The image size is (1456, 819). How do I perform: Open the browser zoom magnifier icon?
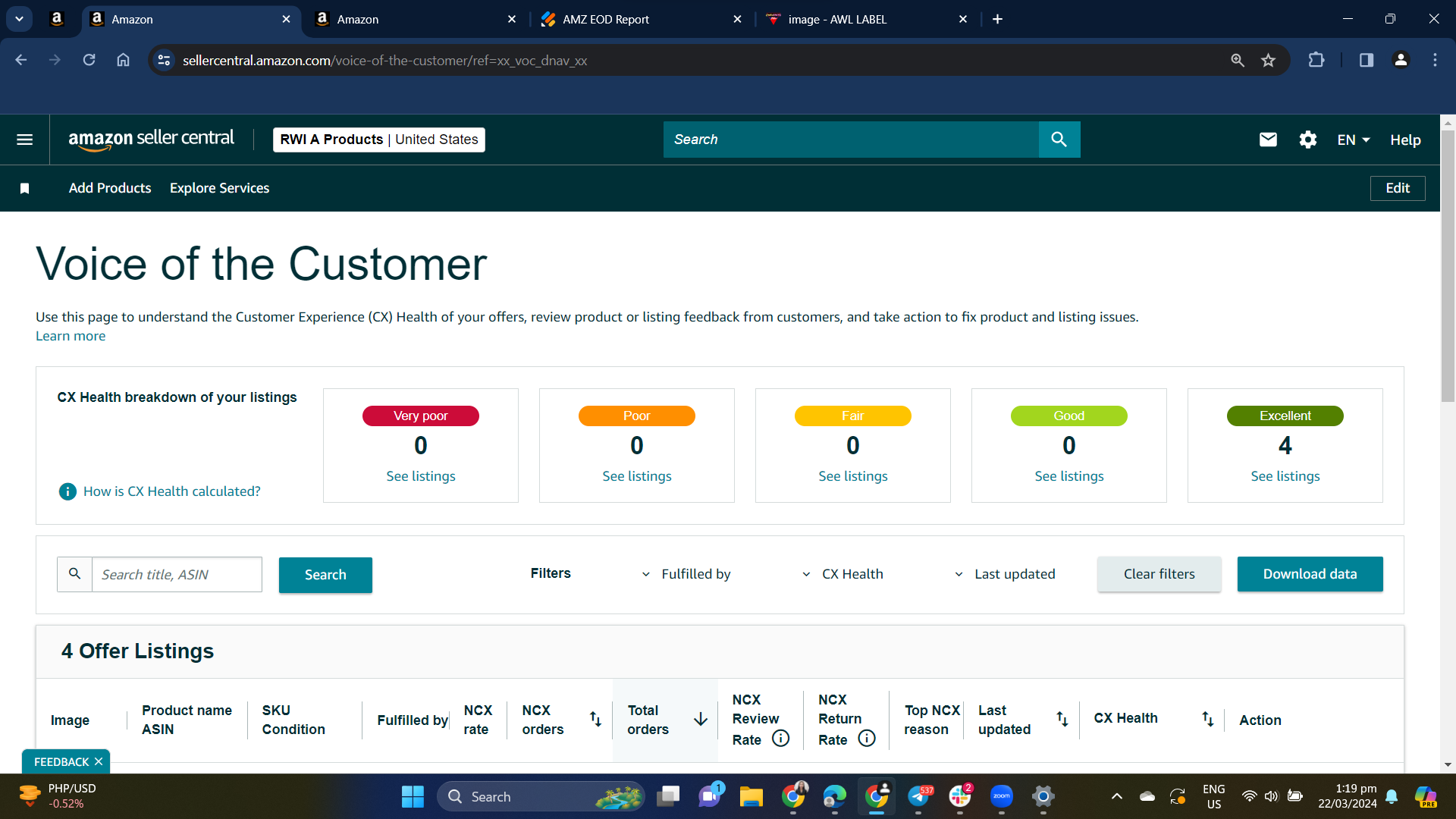click(x=1238, y=60)
